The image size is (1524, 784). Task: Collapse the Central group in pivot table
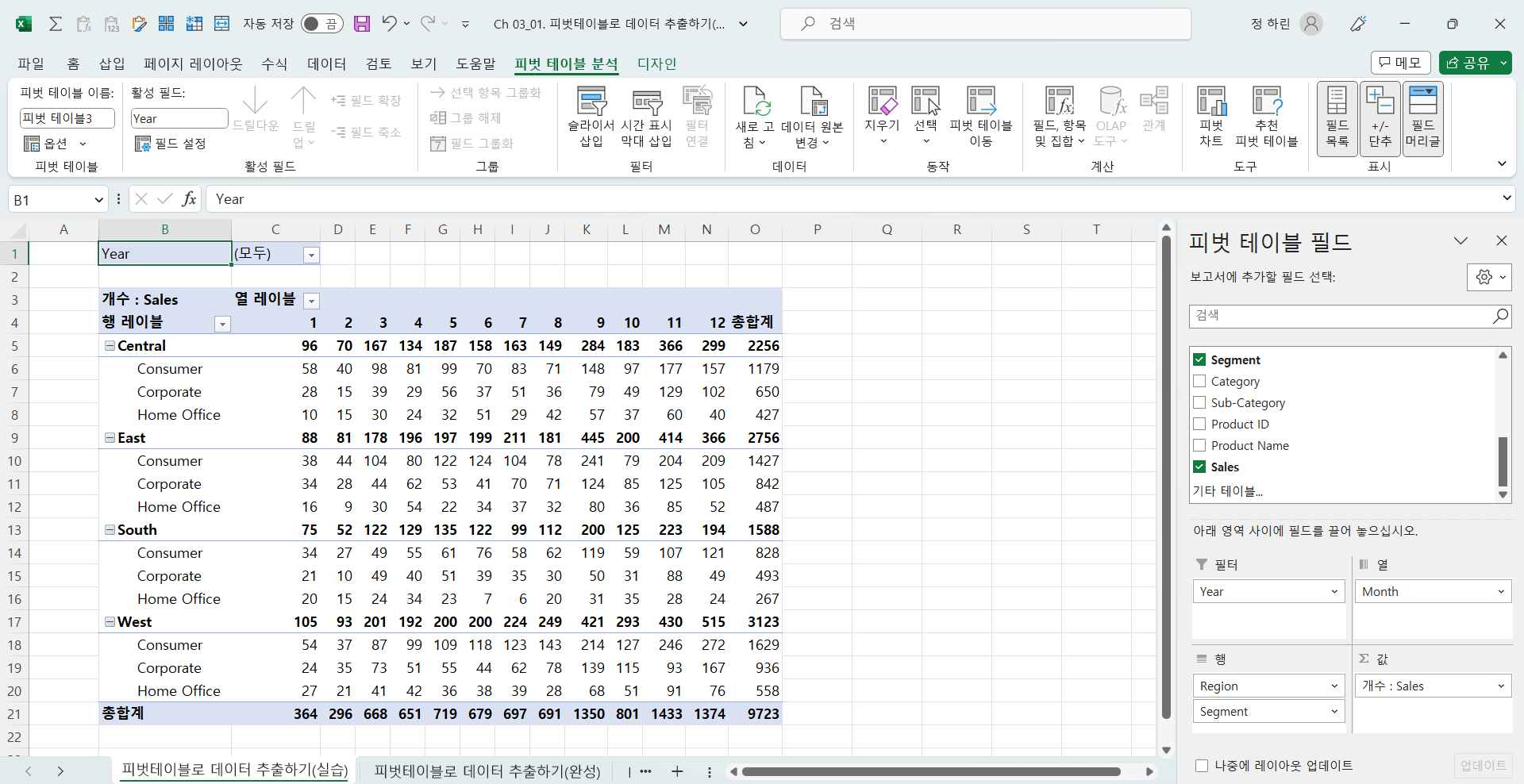(x=110, y=346)
